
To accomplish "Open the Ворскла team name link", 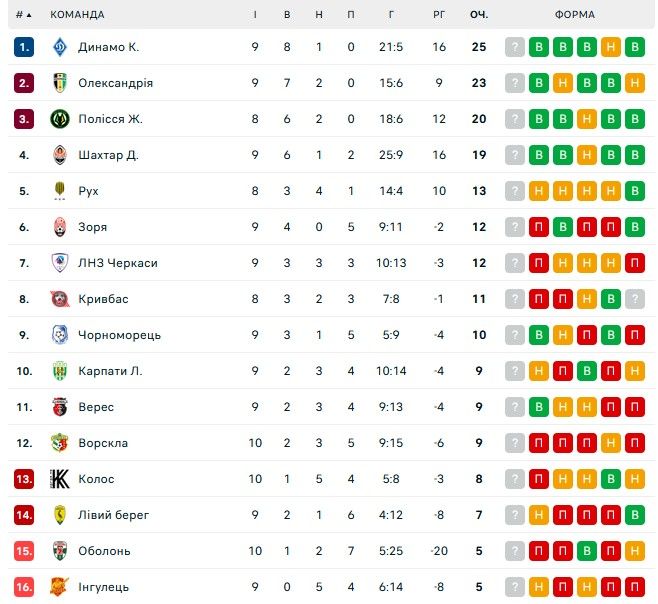I will [x=103, y=443].
